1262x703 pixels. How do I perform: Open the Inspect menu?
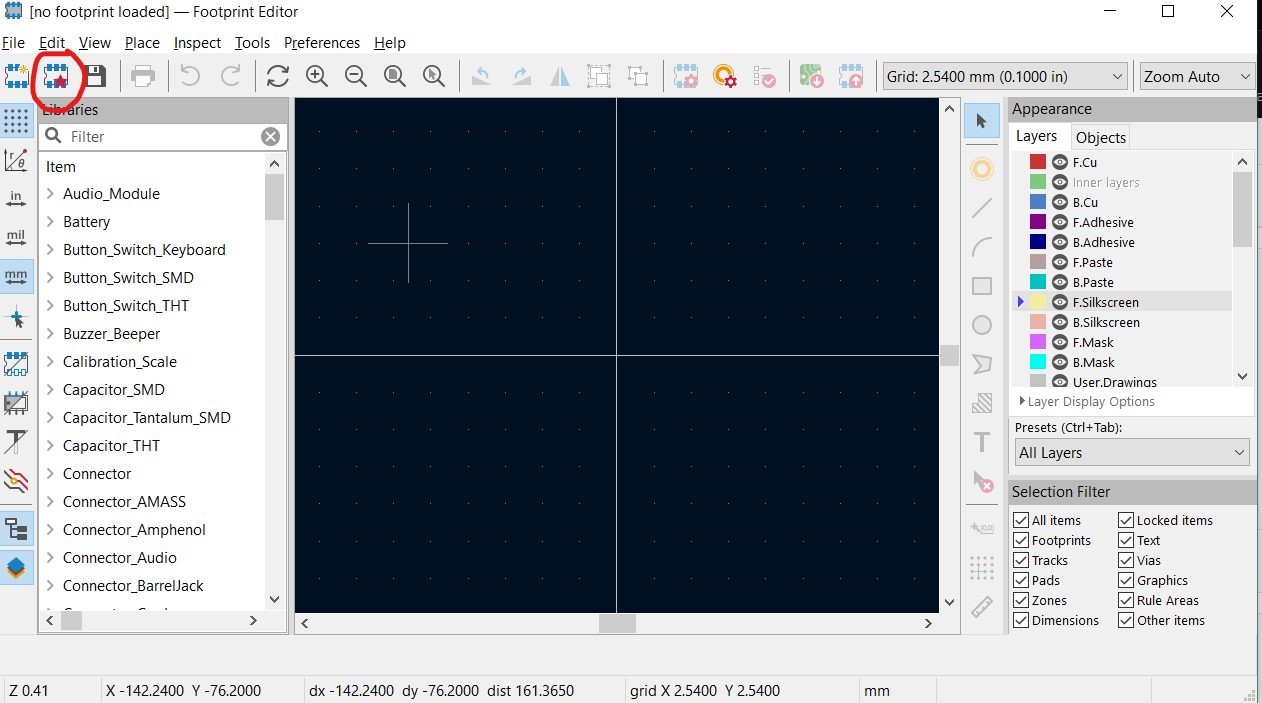click(x=197, y=43)
